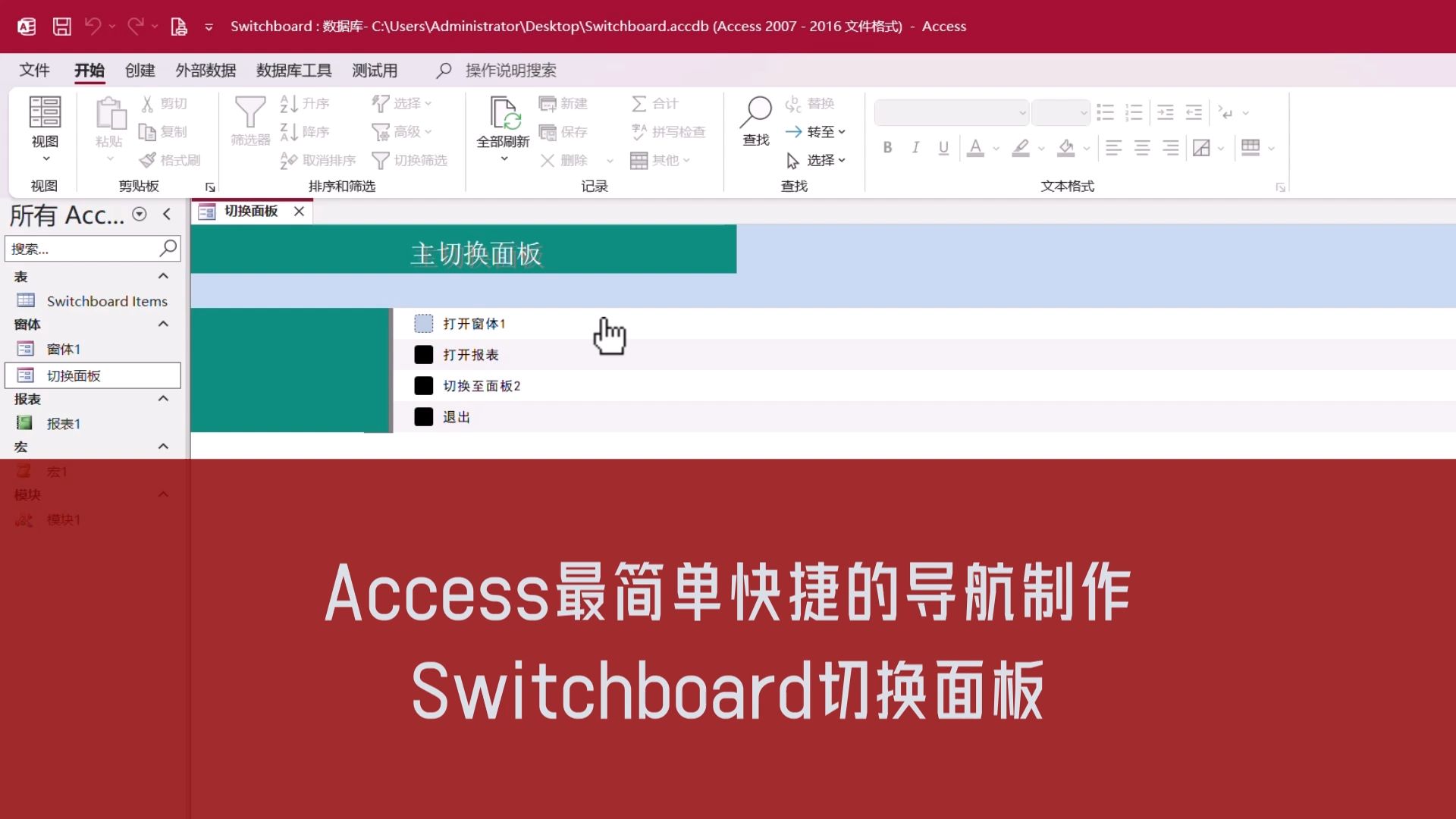Click the gridlines table icon
The image size is (1456, 819).
(x=1250, y=148)
